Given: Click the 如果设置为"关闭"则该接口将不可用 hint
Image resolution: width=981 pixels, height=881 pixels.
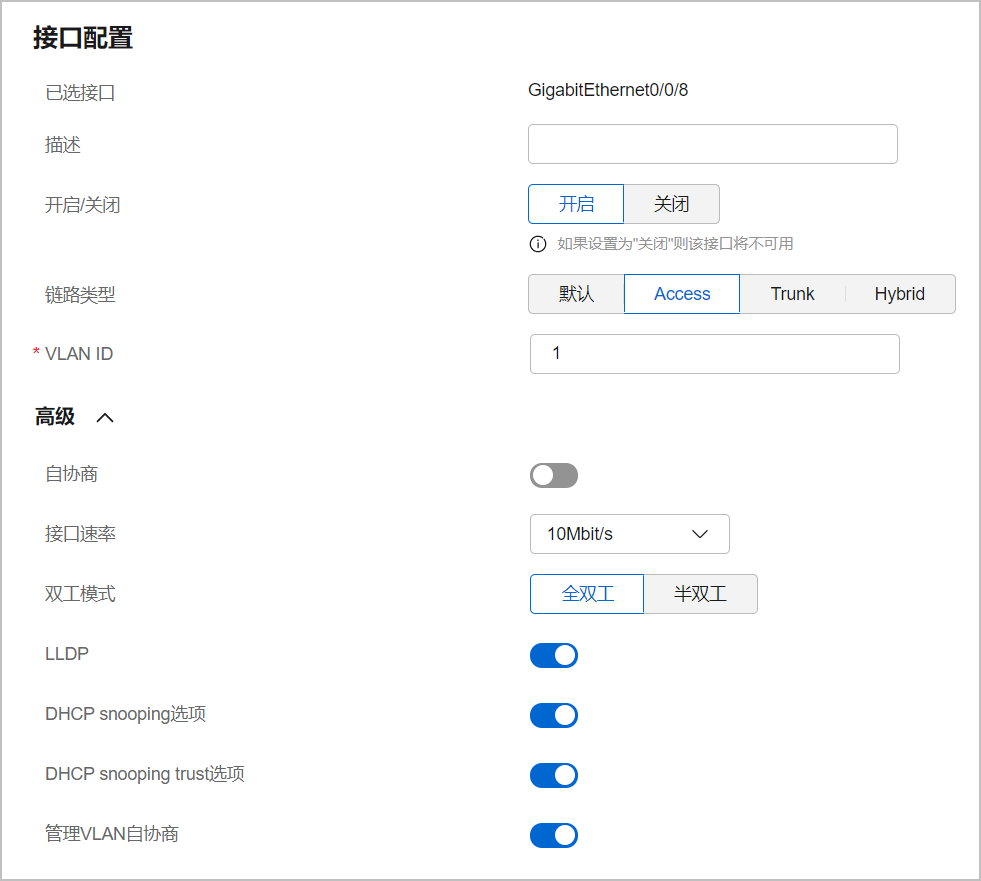Looking at the screenshot, I should 675,244.
